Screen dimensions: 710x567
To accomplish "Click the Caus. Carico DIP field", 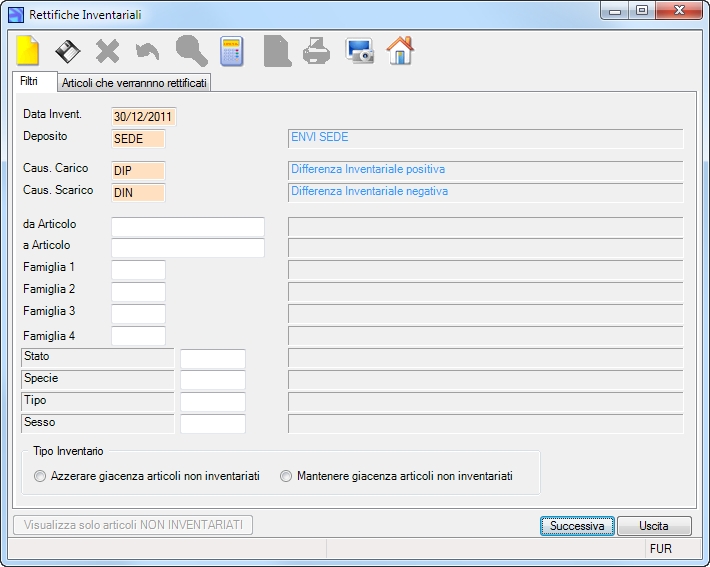I will click(139, 171).
